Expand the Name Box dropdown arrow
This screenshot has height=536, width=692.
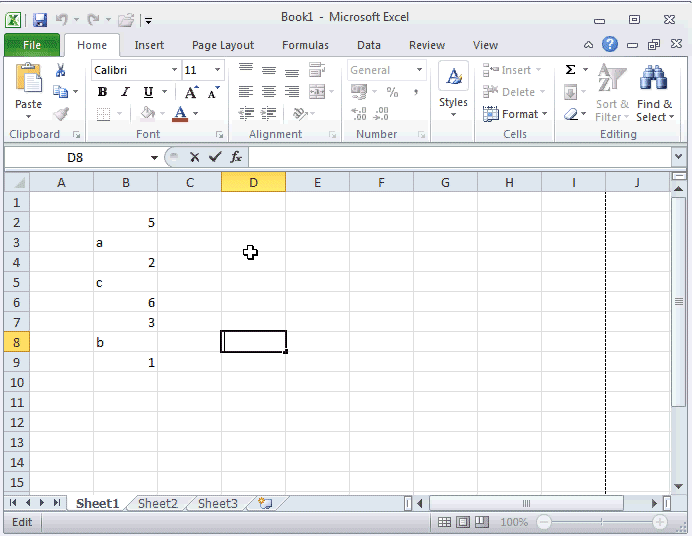pyautogui.click(x=154, y=157)
